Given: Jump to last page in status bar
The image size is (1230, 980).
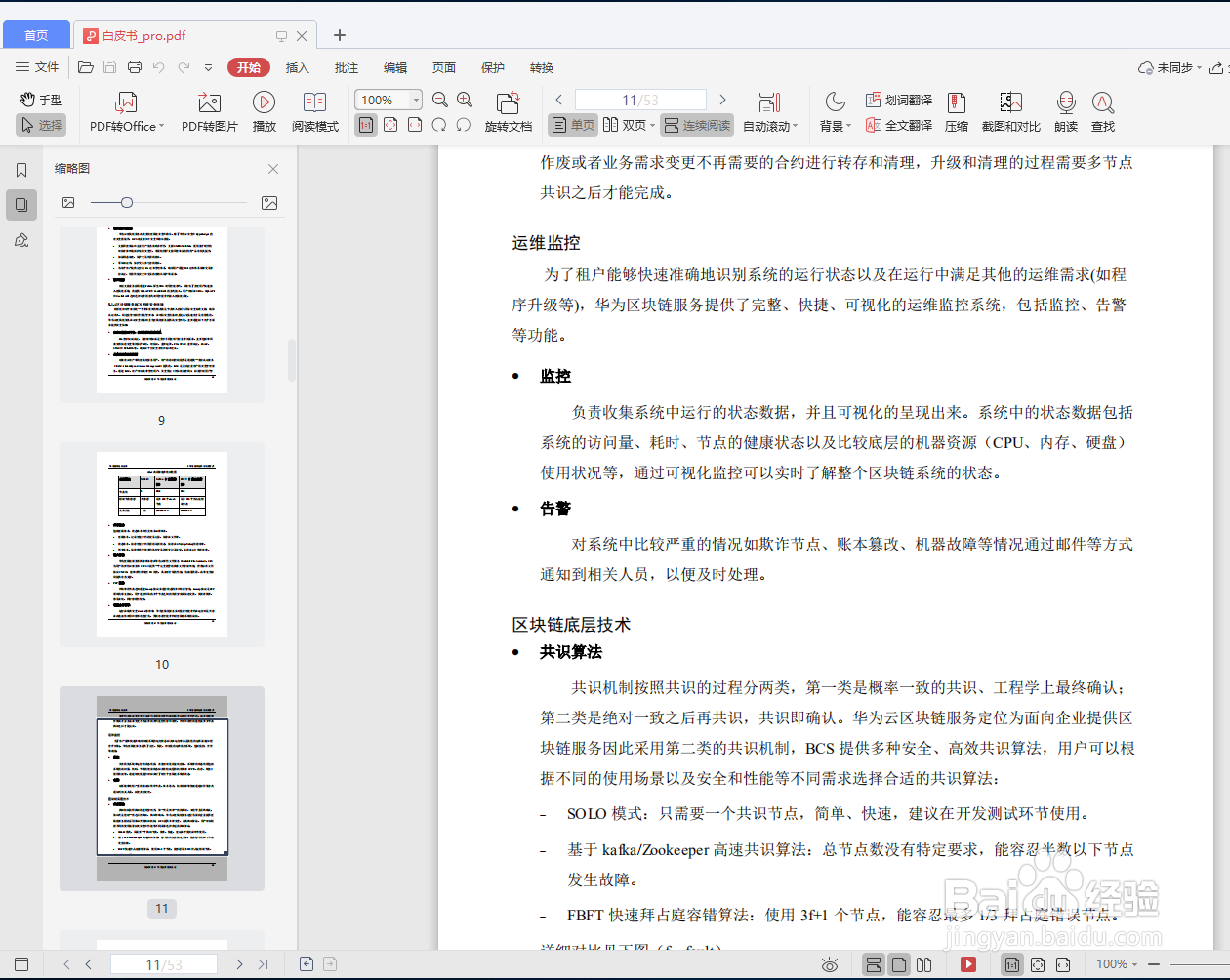Looking at the screenshot, I should [x=263, y=964].
